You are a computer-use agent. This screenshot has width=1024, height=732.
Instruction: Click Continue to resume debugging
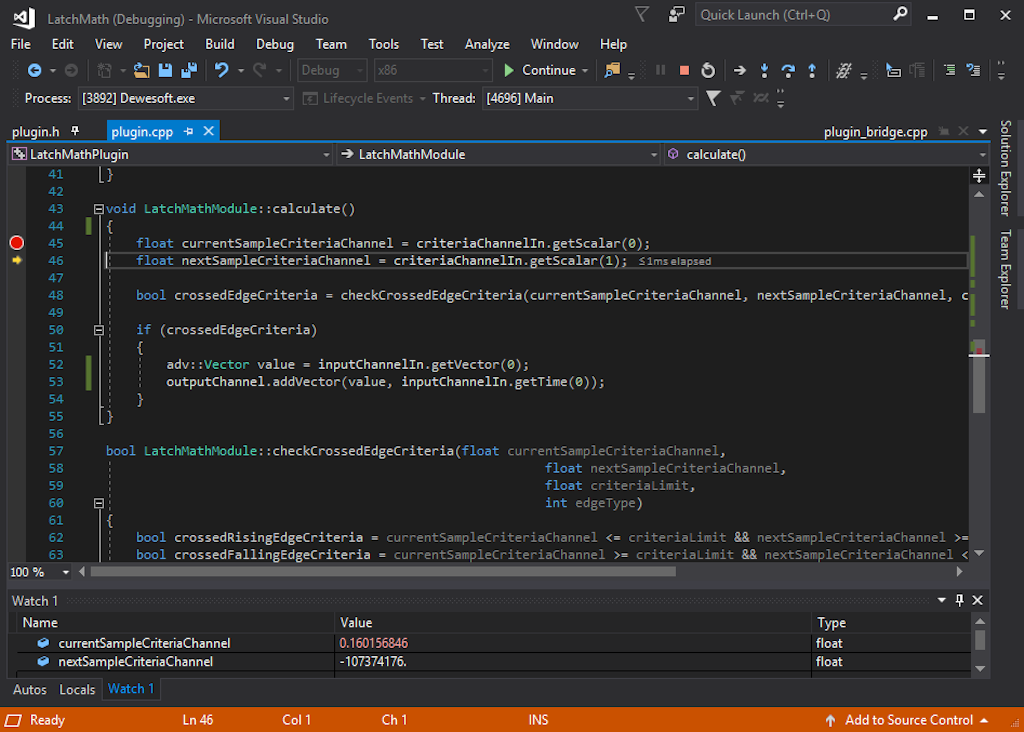point(539,71)
